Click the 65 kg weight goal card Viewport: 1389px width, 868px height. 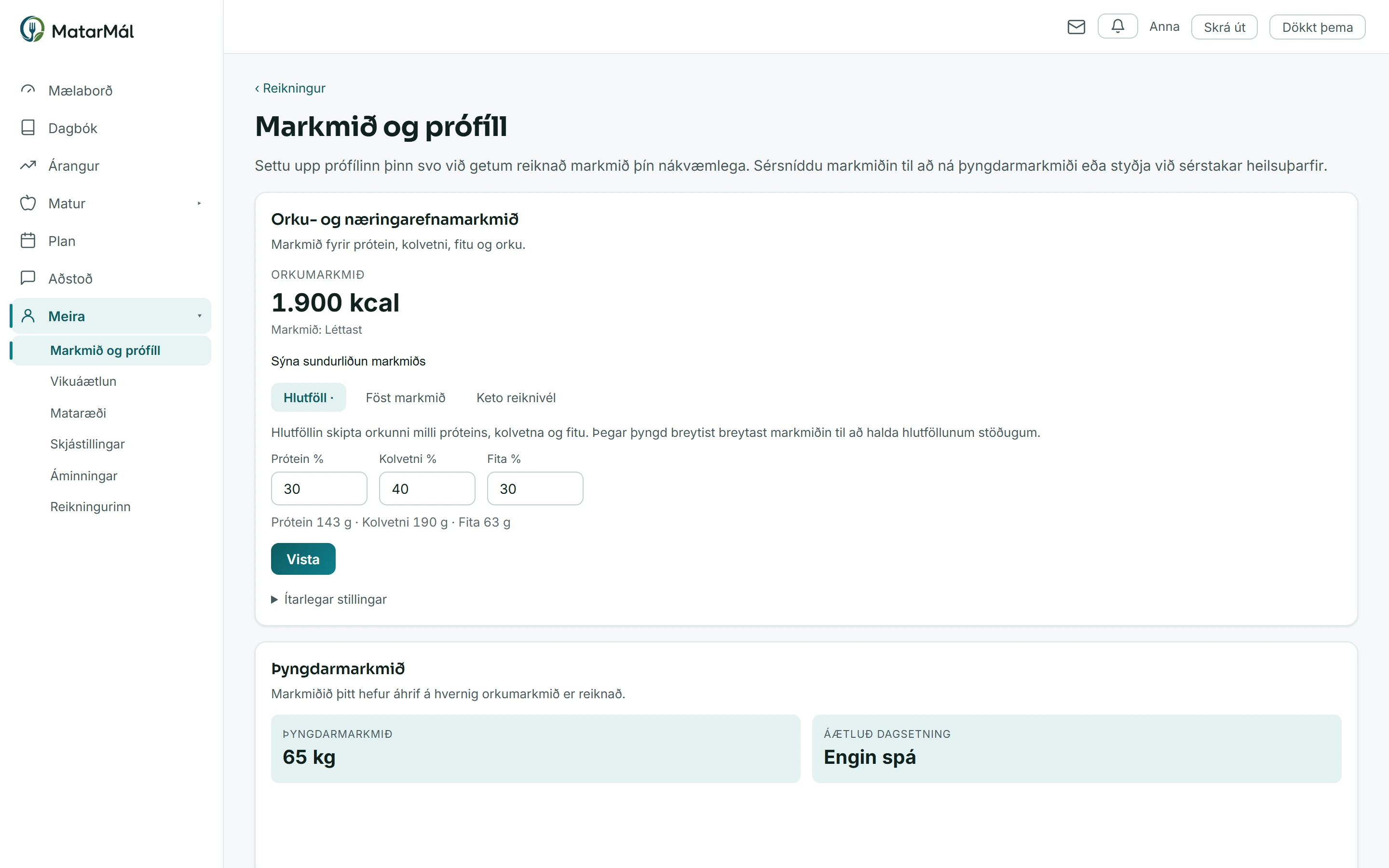tap(535, 748)
